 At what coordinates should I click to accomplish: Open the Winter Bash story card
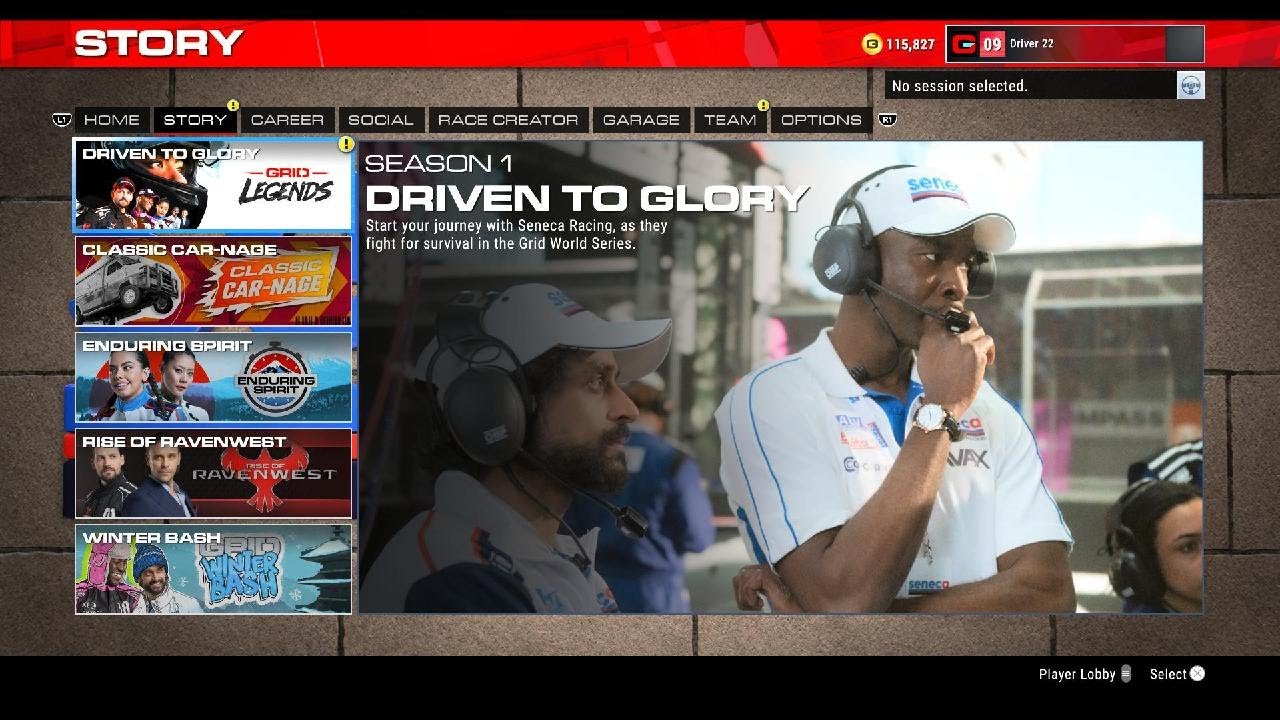click(x=213, y=569)
